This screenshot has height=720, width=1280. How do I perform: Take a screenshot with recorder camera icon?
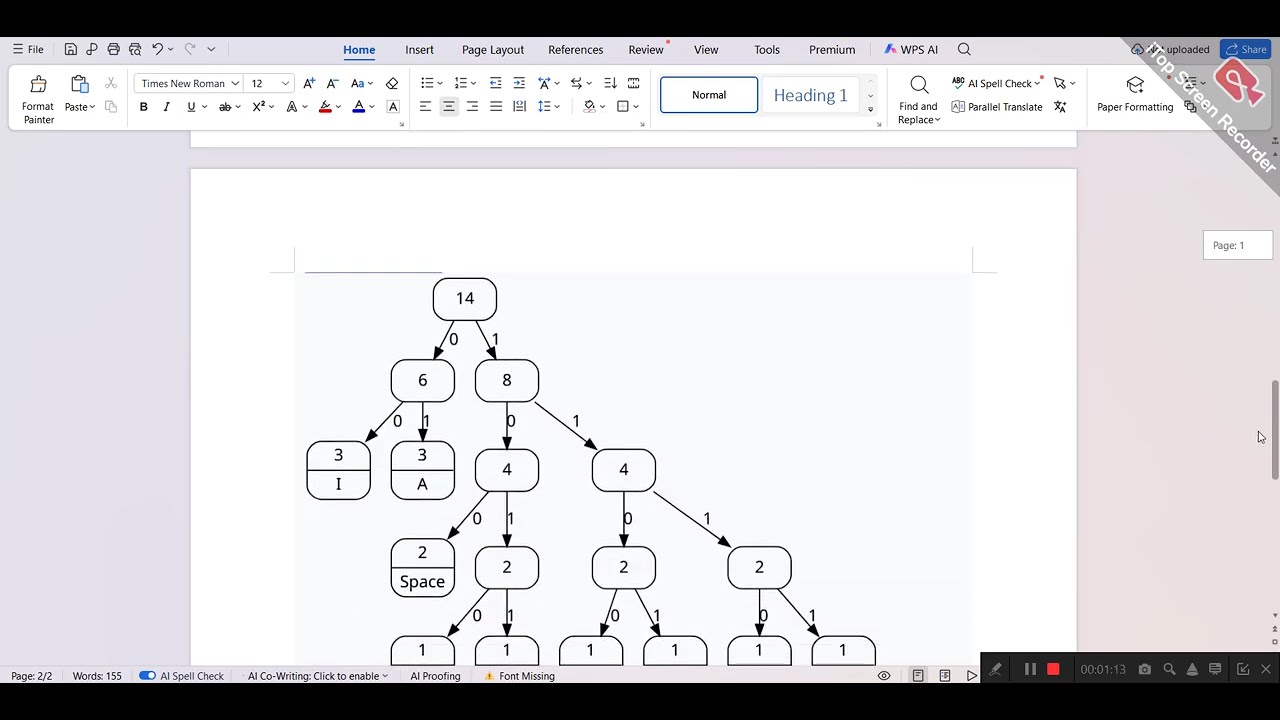(x=1145, y=669)
